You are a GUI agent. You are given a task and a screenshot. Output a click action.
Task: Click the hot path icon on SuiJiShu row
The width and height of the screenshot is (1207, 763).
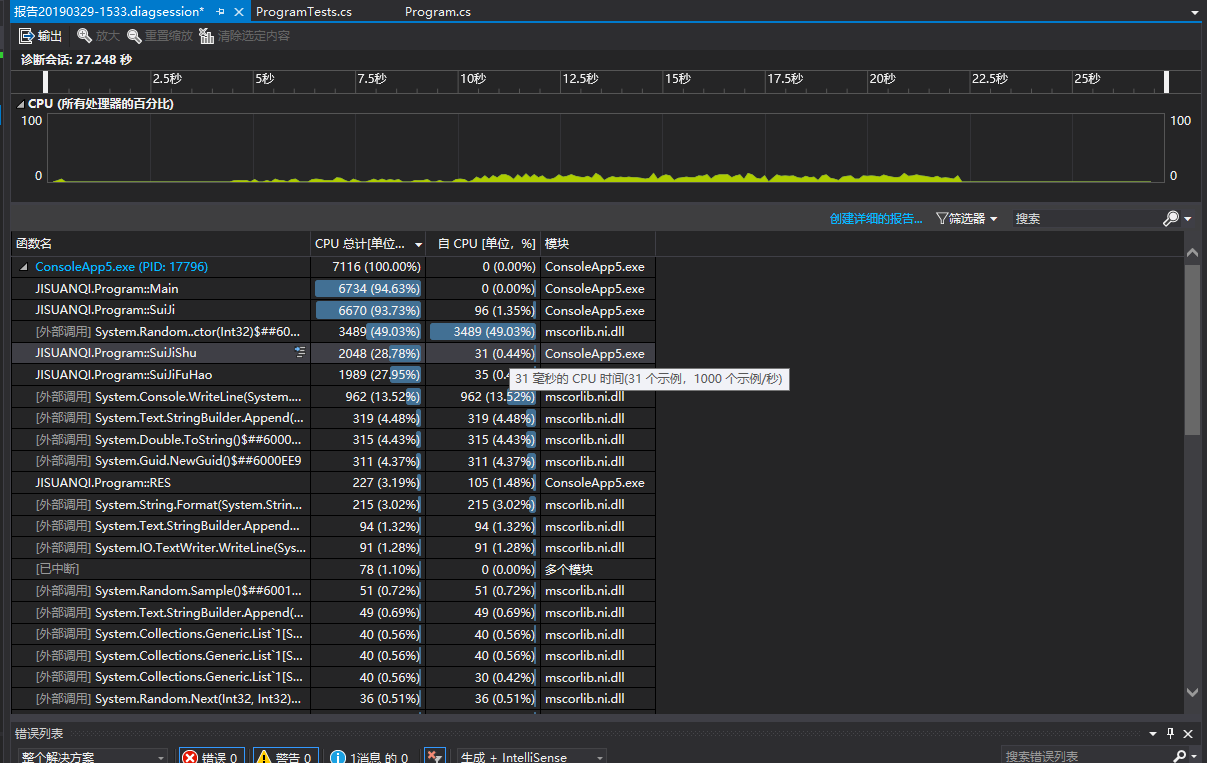coord(300,353)
